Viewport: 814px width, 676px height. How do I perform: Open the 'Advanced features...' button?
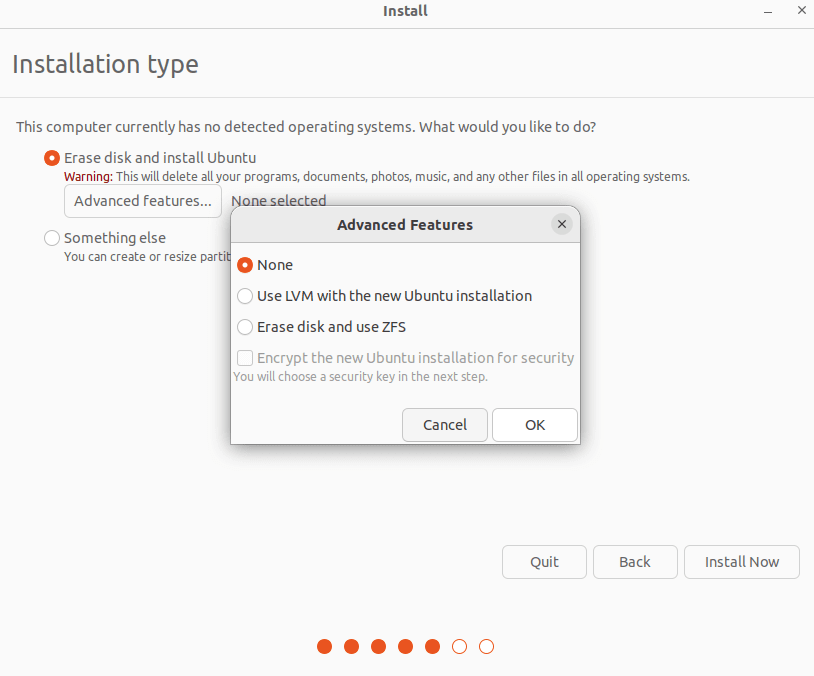(143, 201)
